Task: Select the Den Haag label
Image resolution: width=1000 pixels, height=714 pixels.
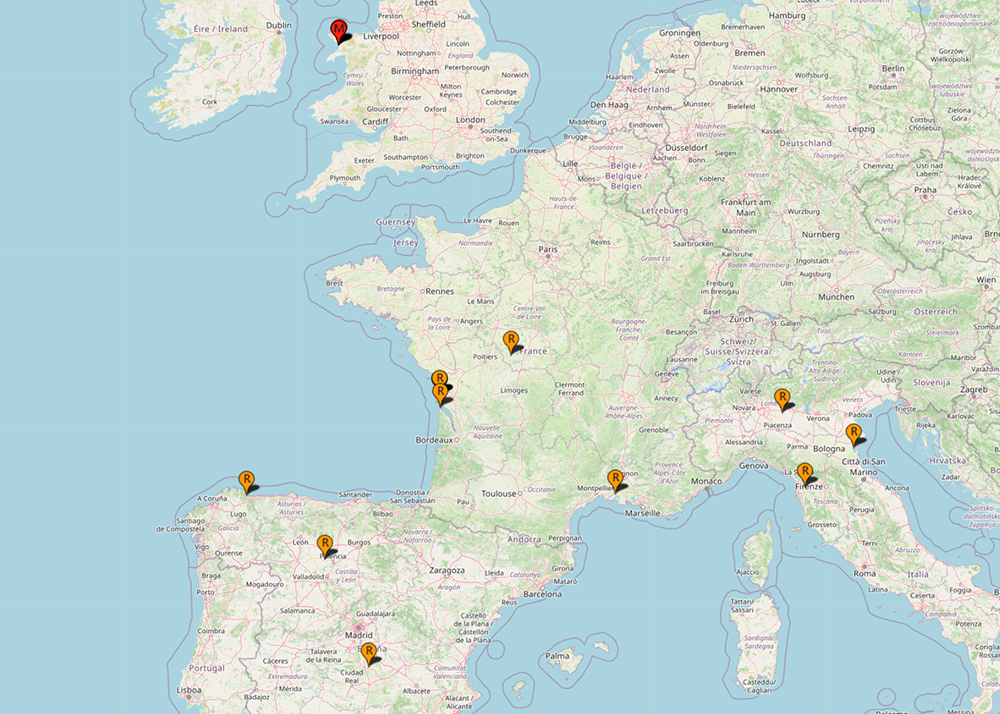Action: point(609,105)
